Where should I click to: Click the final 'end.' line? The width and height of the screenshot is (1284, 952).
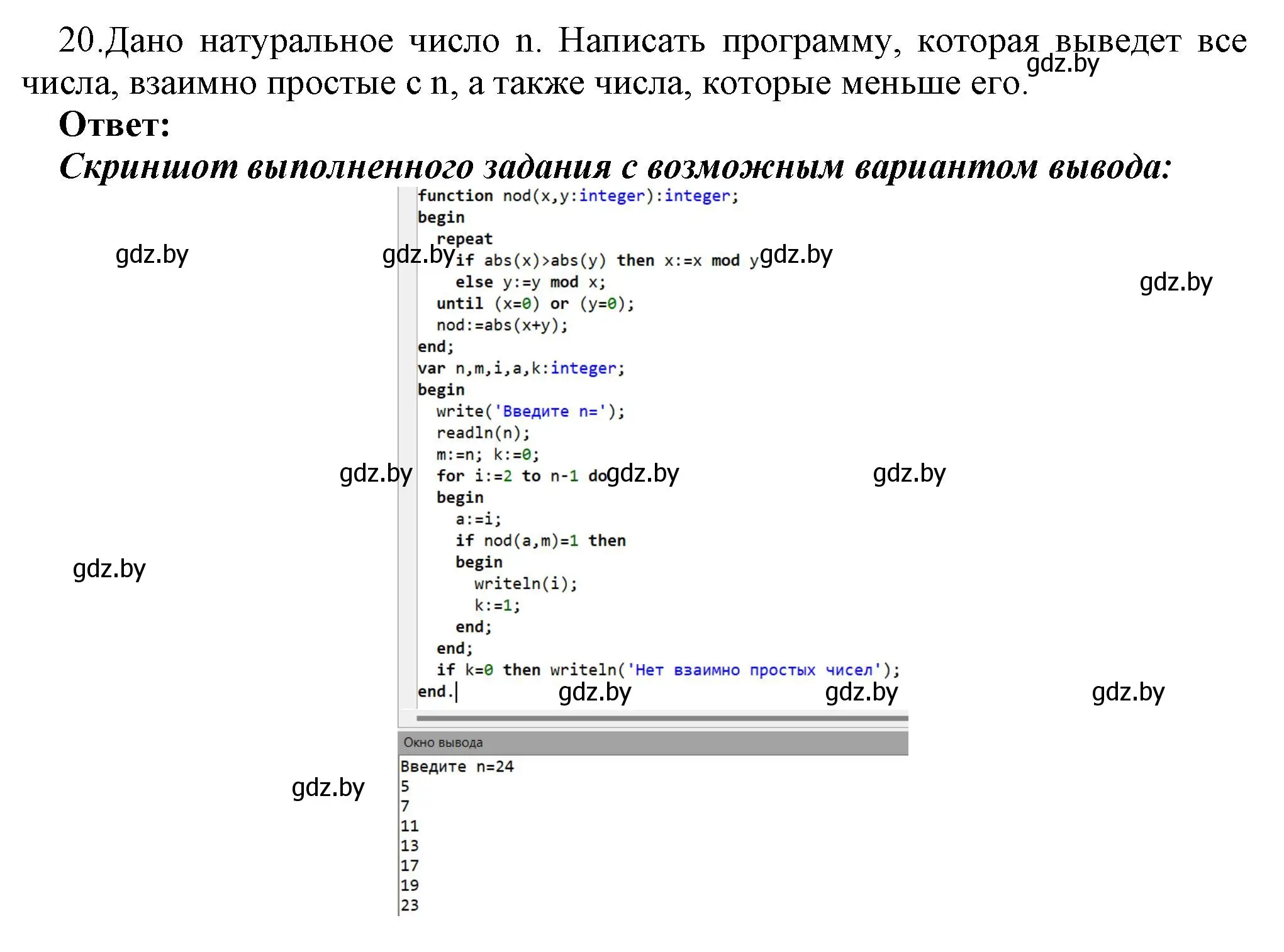[435, 692]
